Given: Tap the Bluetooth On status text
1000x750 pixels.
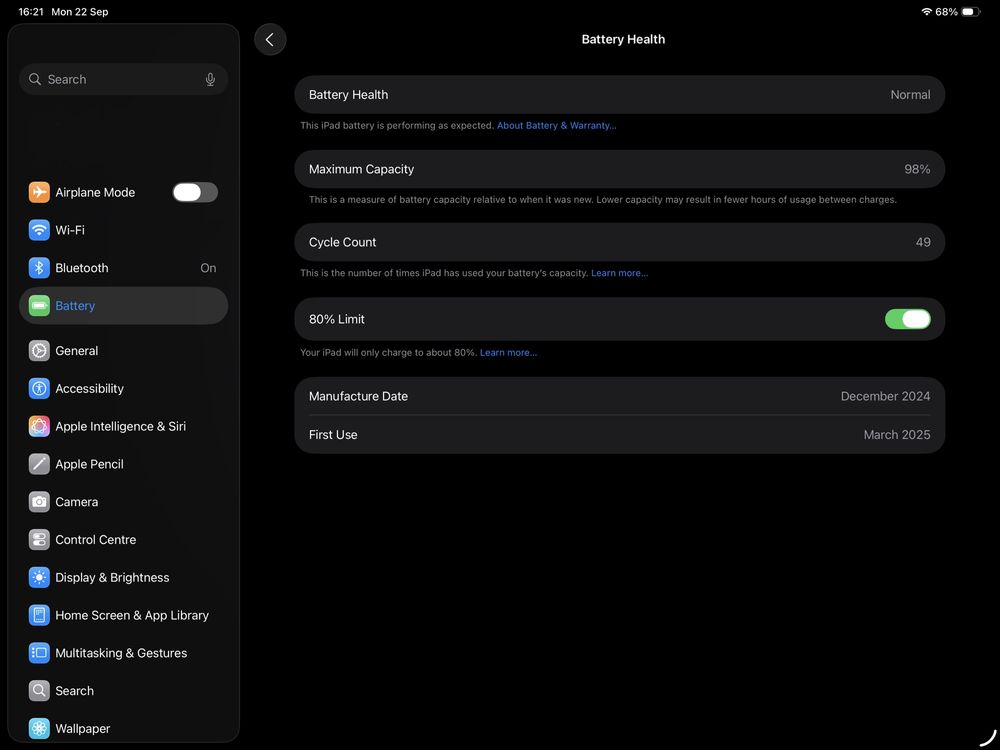Looking at the screenshot, I should click(208, 268).
